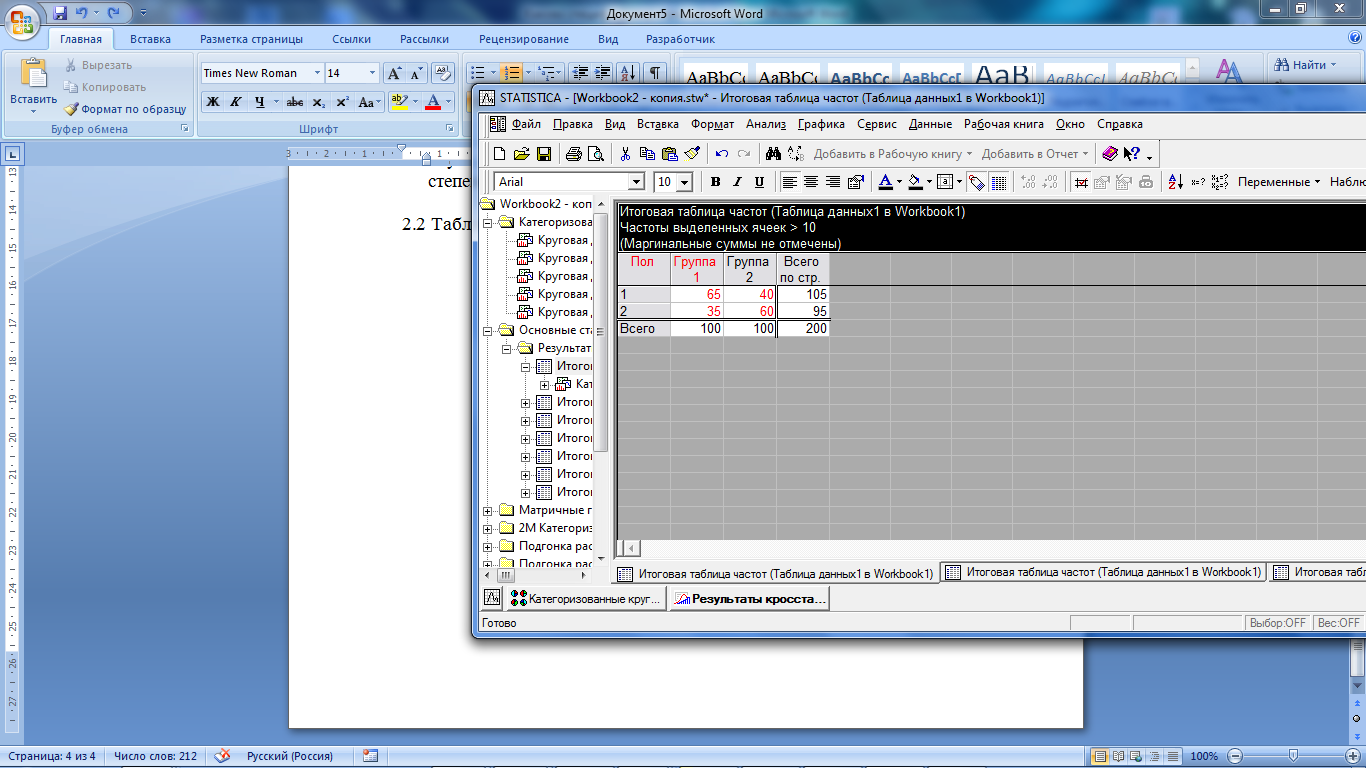Click the Результаты кросста... window button
Viewport: 1366px width, 768px height.
(x=749, y=599)
